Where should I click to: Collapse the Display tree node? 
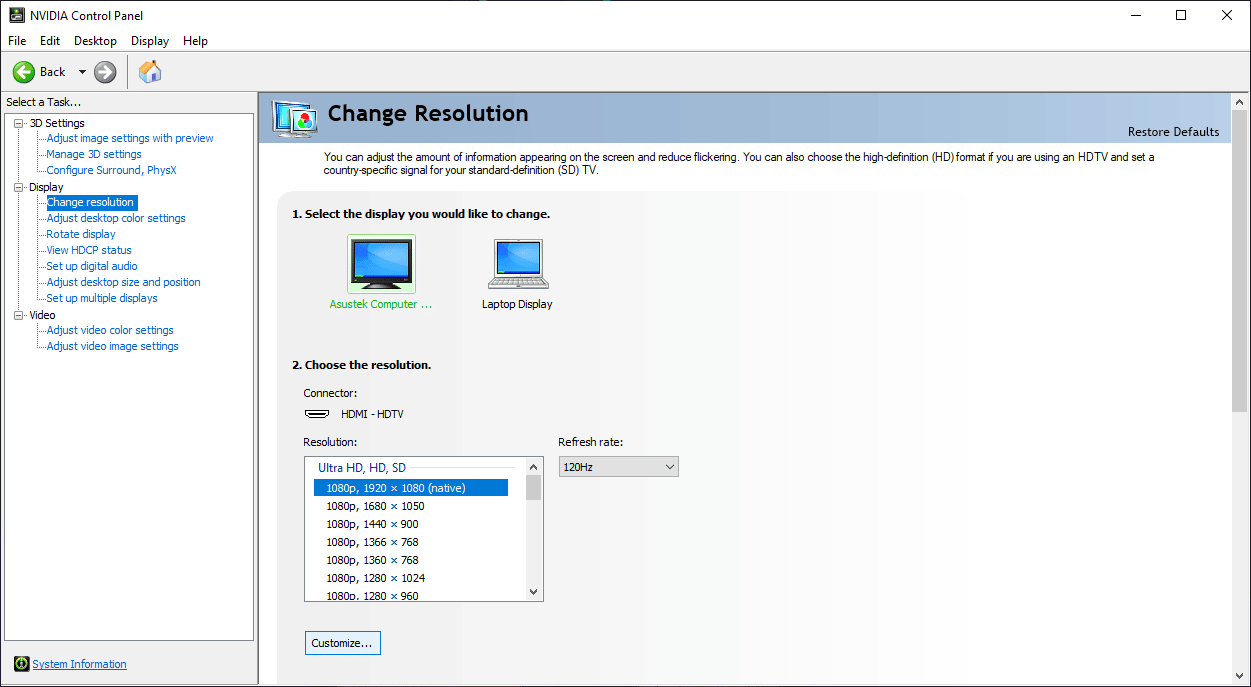click(18, 187)
